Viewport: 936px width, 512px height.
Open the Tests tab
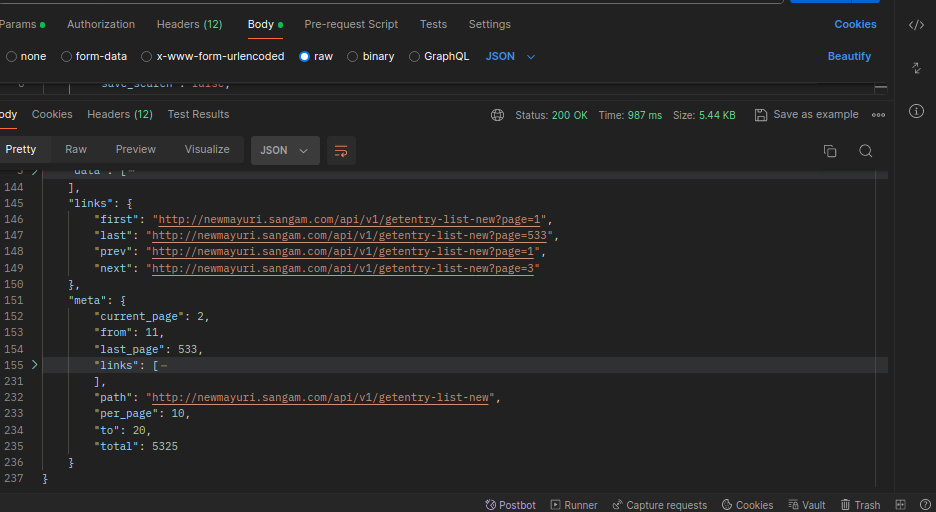(x=433, y=24)
